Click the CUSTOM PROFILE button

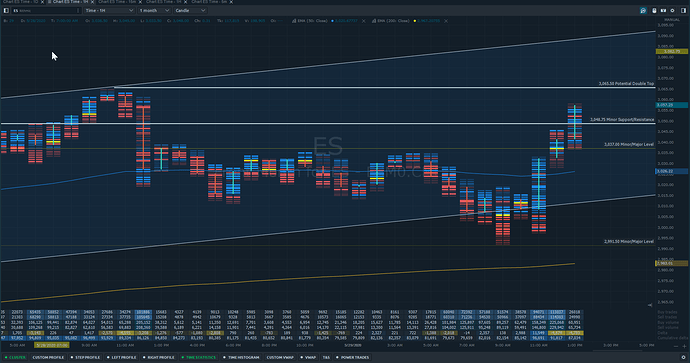48,357
